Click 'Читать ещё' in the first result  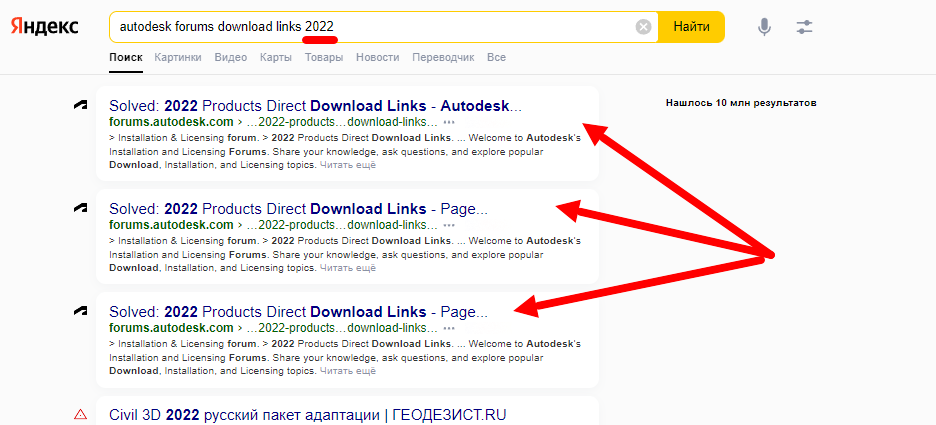click(x=348, y=165)
